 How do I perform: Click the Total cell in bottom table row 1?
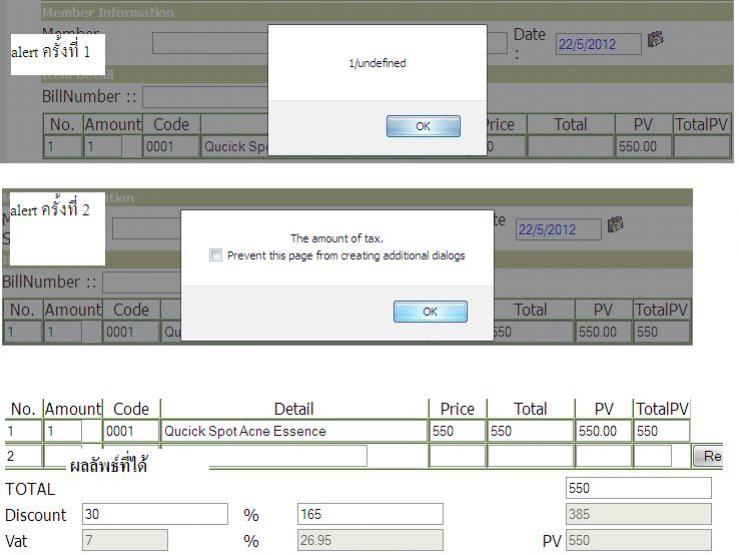coord(530,431)
